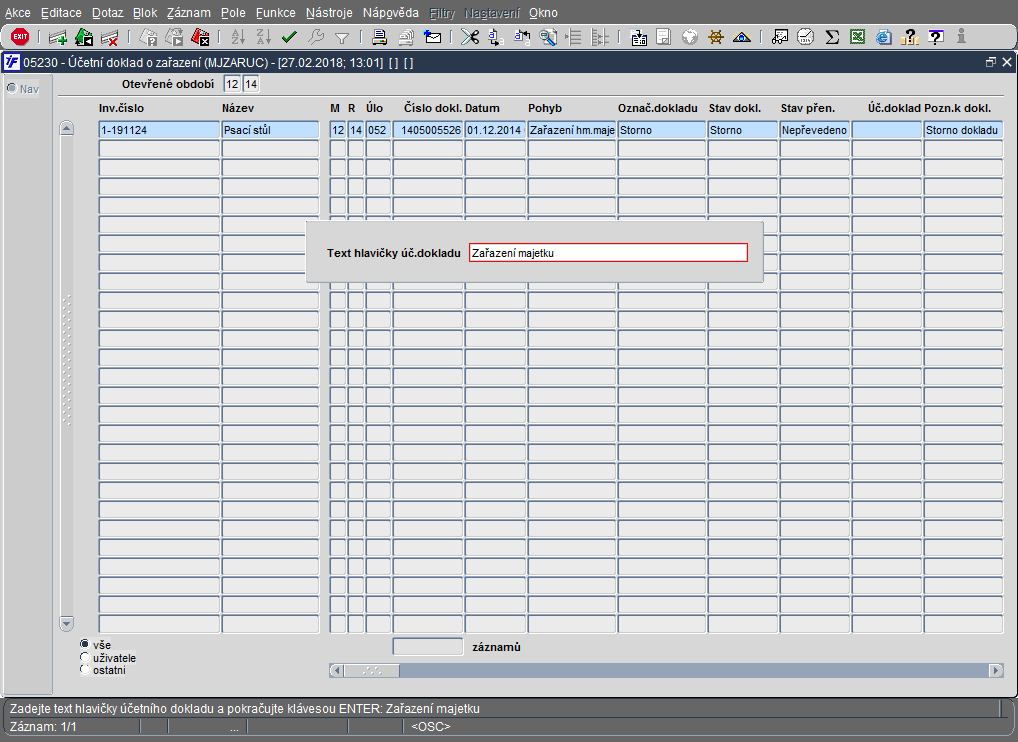1018x742 pixels.
Task: Click the magnifying glass search icon
Action: 548,38
